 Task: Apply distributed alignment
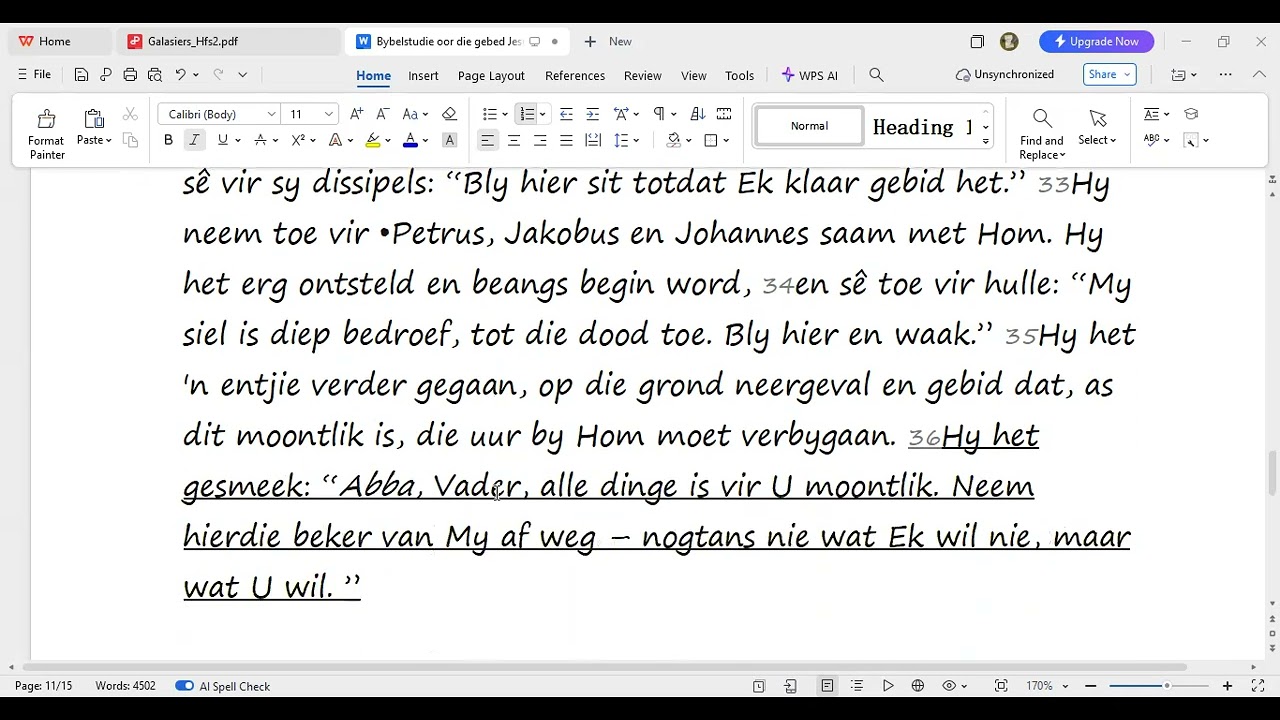tap(592, 141)
